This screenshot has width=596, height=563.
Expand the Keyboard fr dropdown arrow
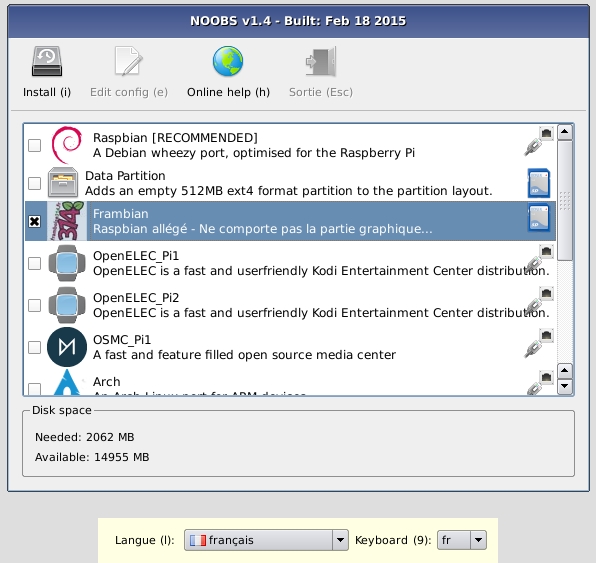click(x=478, y=540)
